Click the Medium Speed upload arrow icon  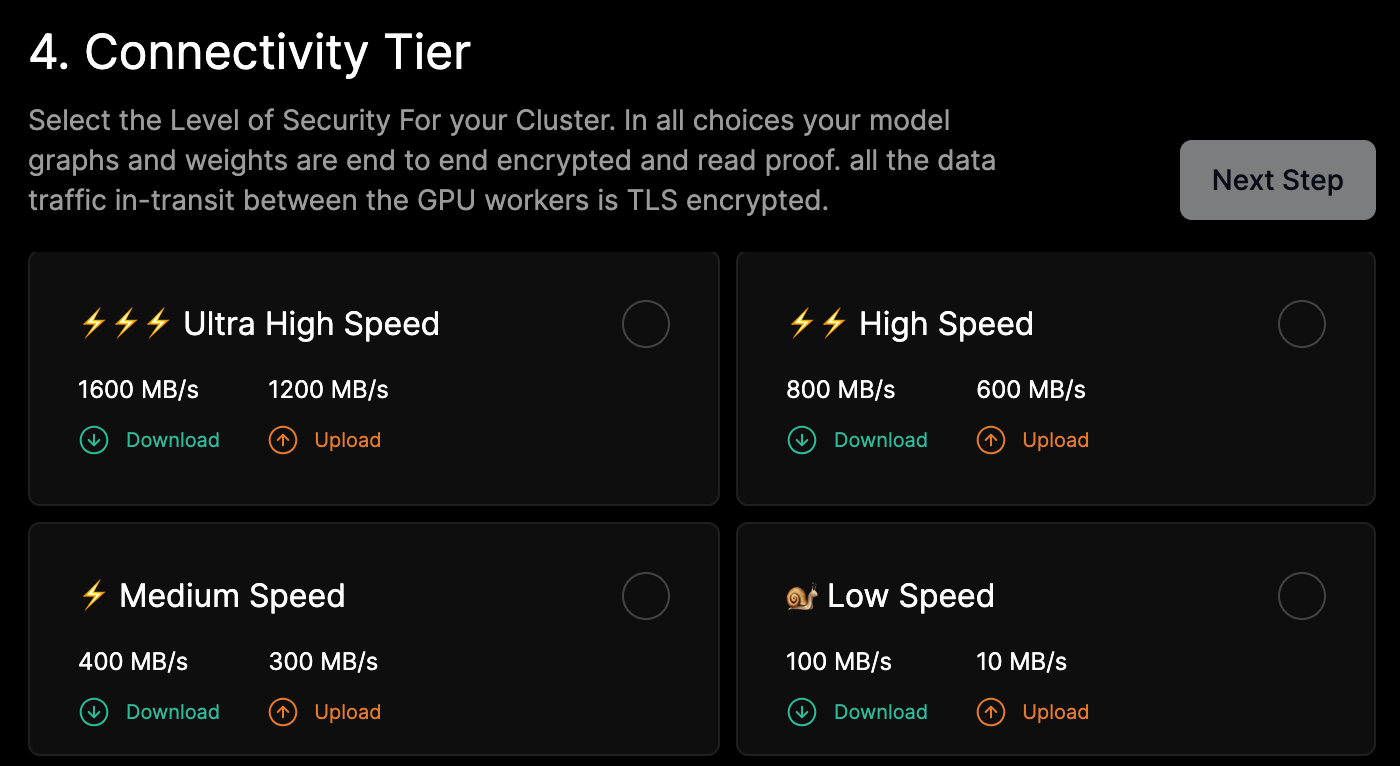[x=283, y=712]
